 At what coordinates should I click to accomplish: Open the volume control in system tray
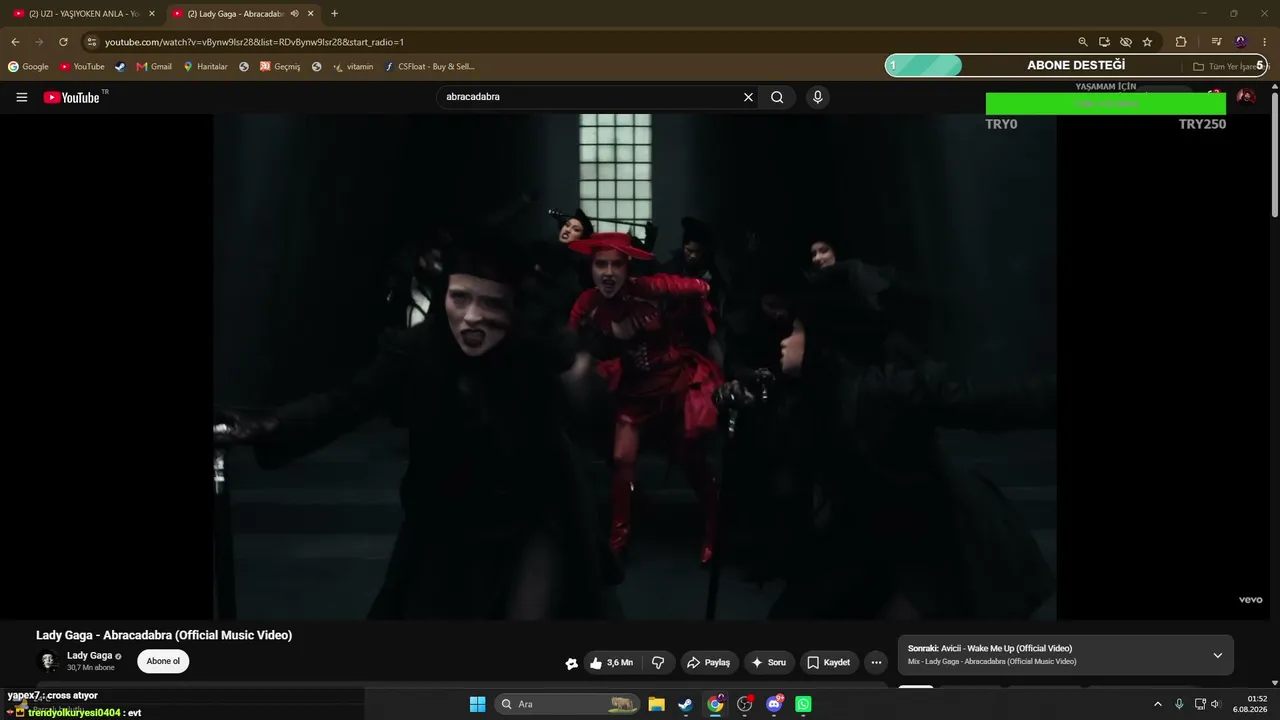[x=1216, y=704]
